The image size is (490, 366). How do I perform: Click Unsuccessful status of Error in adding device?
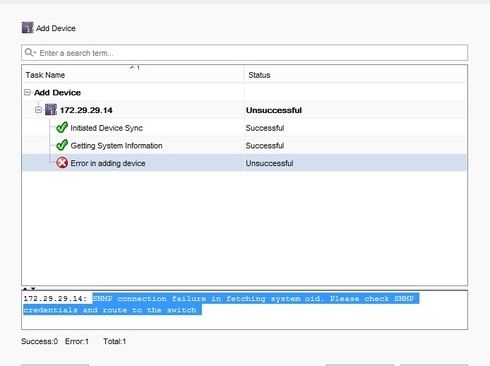coord(269,163)
